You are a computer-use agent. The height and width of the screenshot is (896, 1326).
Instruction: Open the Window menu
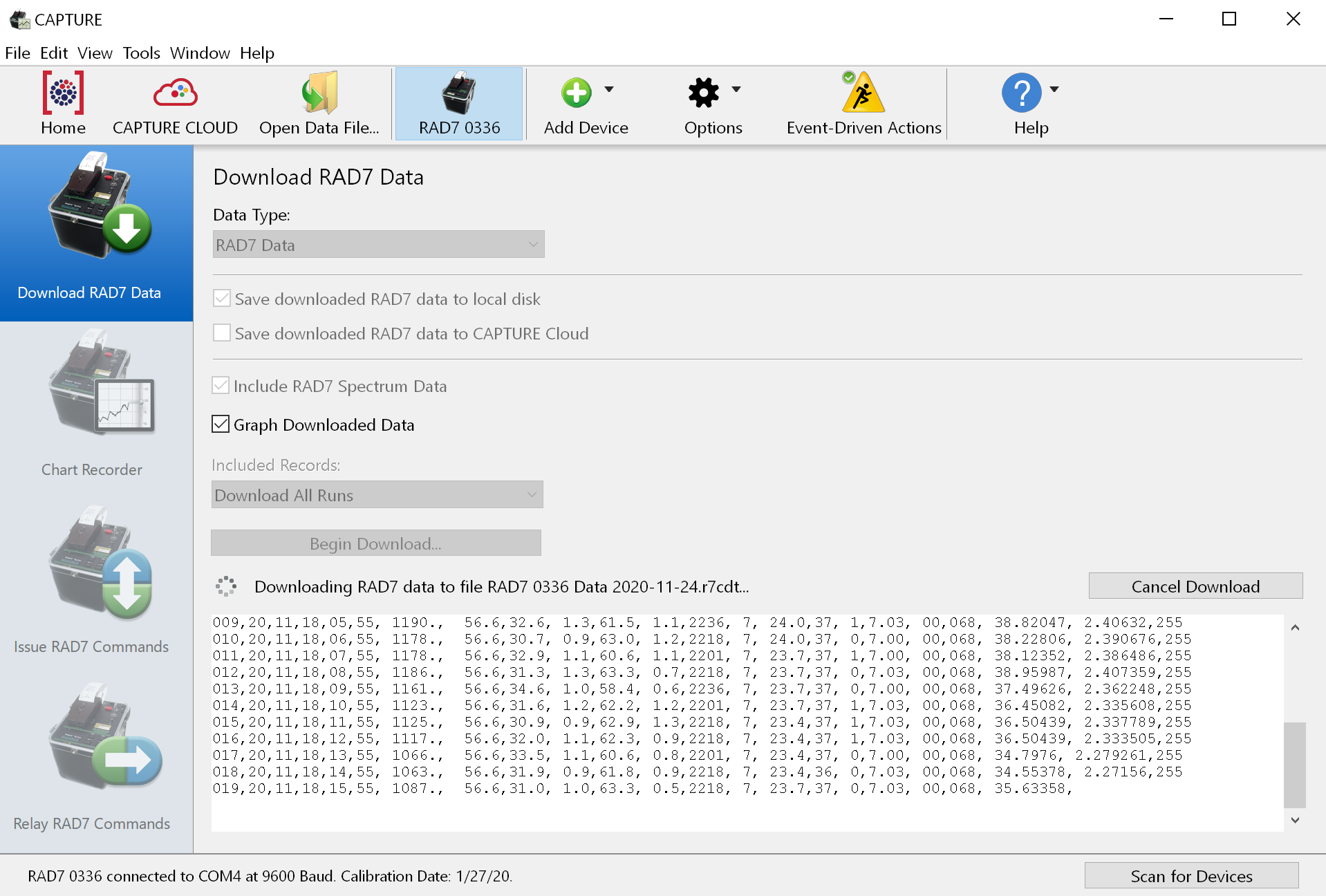[x=200, y=53]
